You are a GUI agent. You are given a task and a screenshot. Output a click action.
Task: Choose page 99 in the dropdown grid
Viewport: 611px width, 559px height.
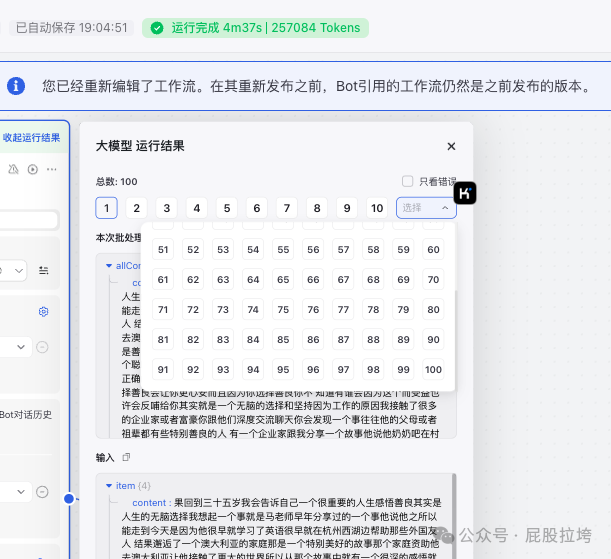(x=403, y=369)
